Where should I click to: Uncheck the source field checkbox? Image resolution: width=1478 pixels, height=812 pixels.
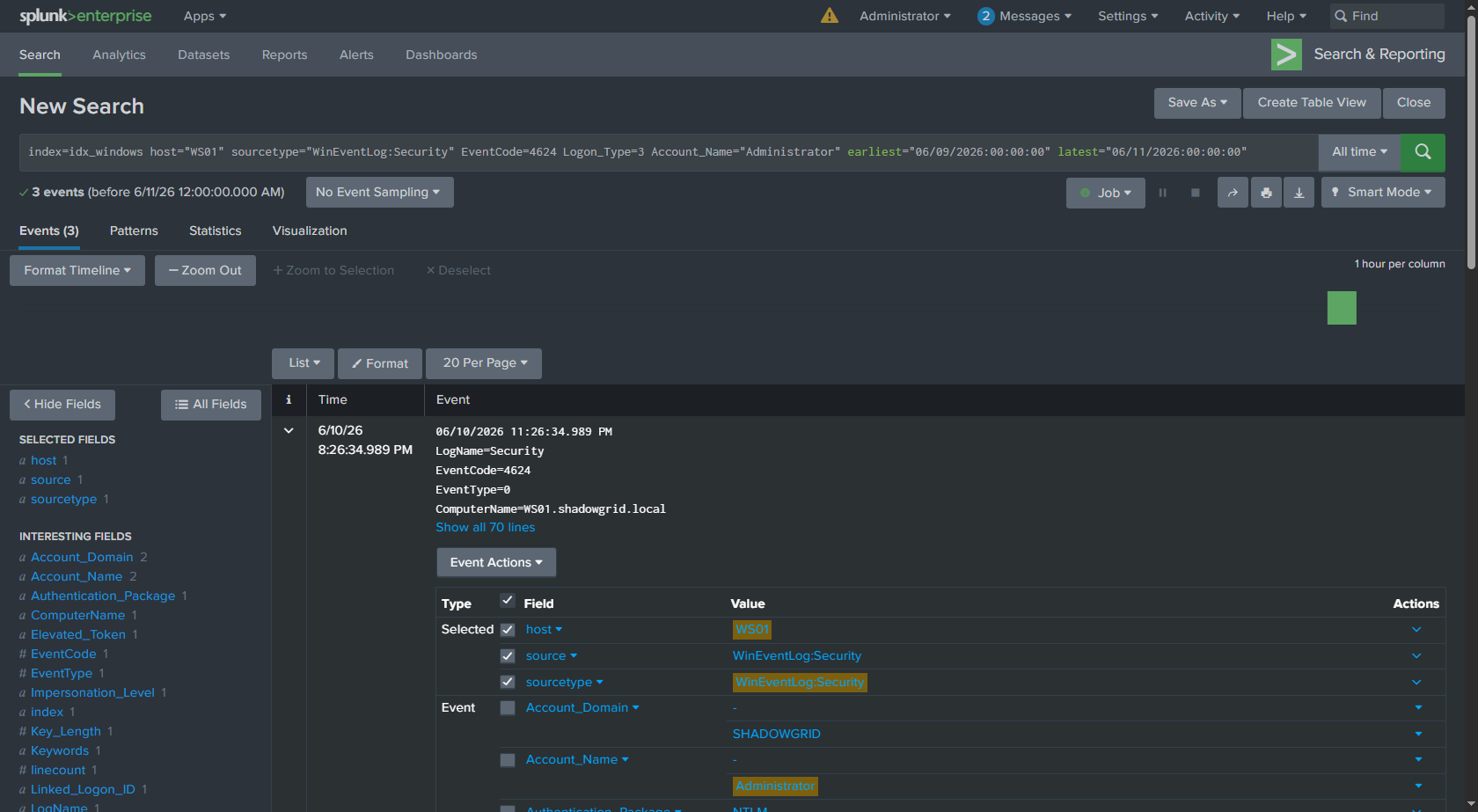[508, 656]
